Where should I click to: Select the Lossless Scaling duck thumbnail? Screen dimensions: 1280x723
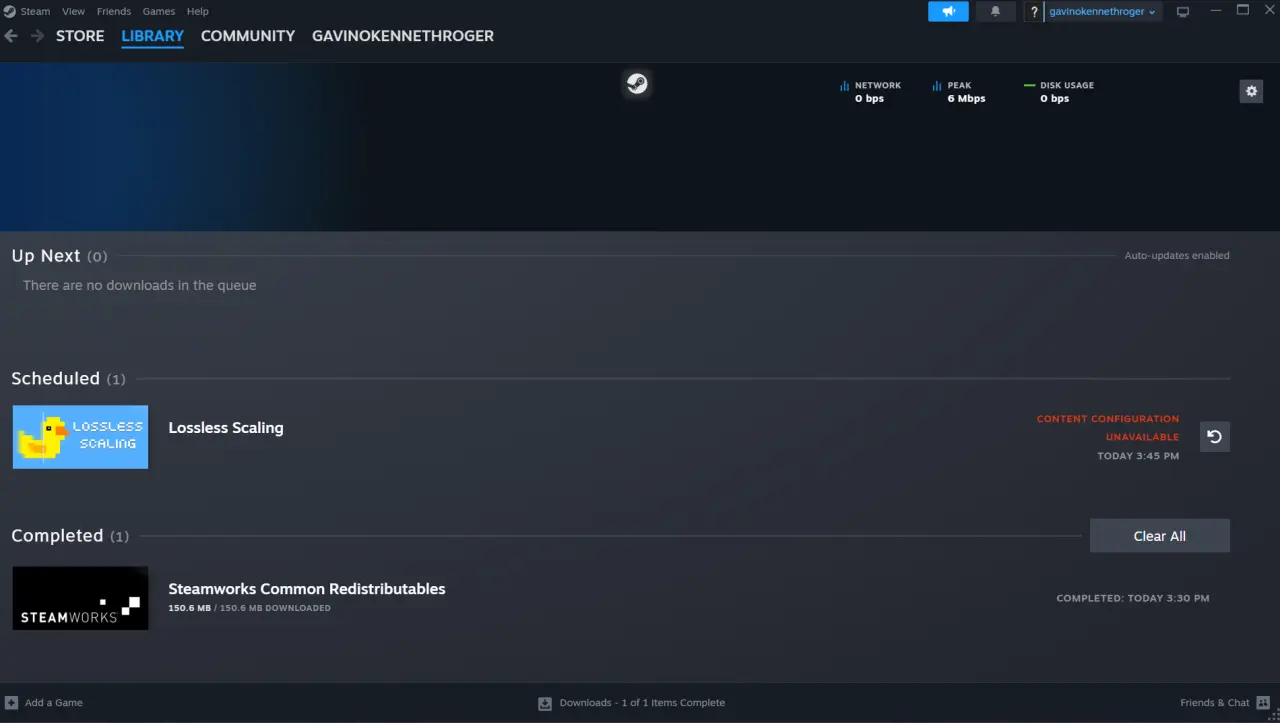pos(80,437)
